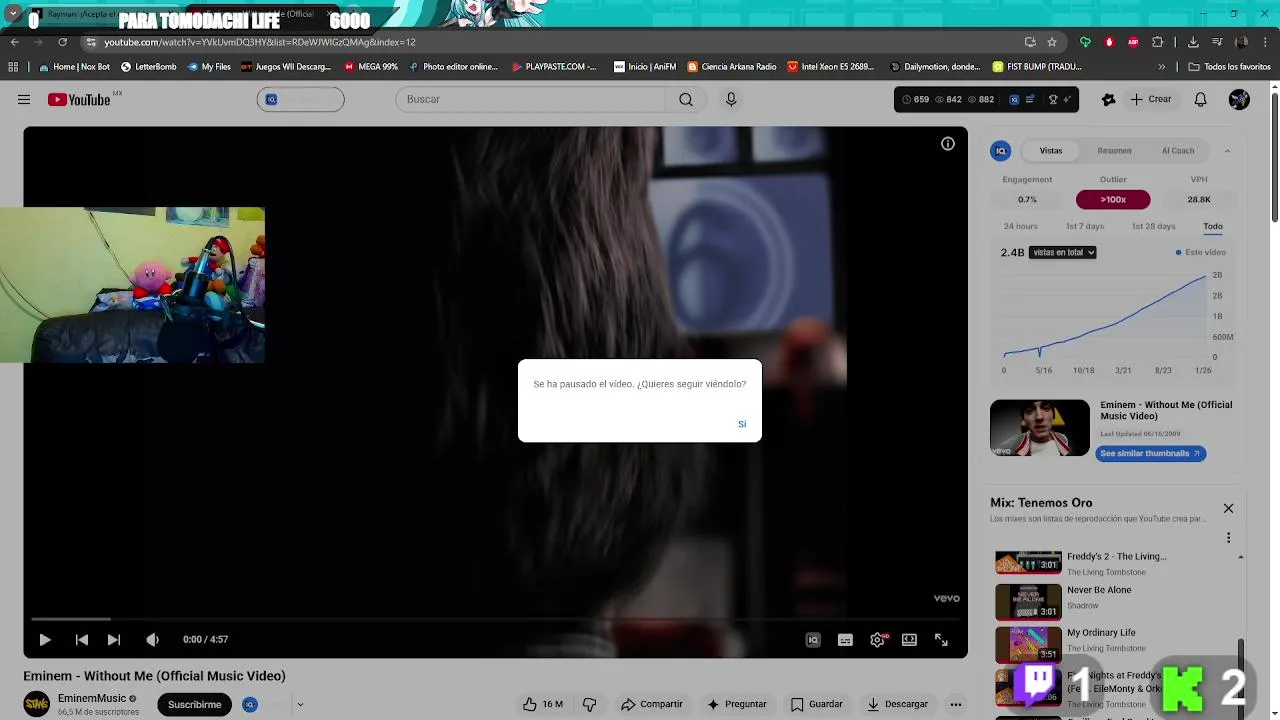Like the video with 16 M likes
This screenshot has width=1280, height=720.
point(542,704)
